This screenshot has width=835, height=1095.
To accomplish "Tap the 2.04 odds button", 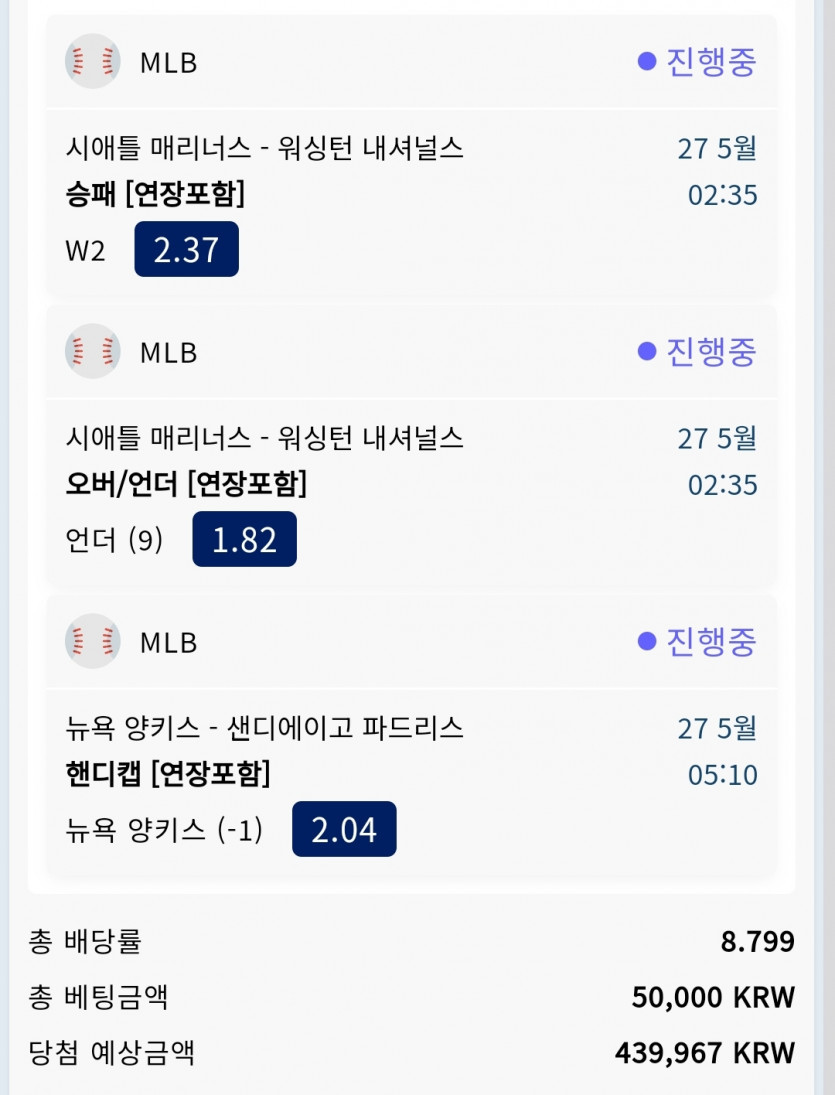I will pos(344,829).
